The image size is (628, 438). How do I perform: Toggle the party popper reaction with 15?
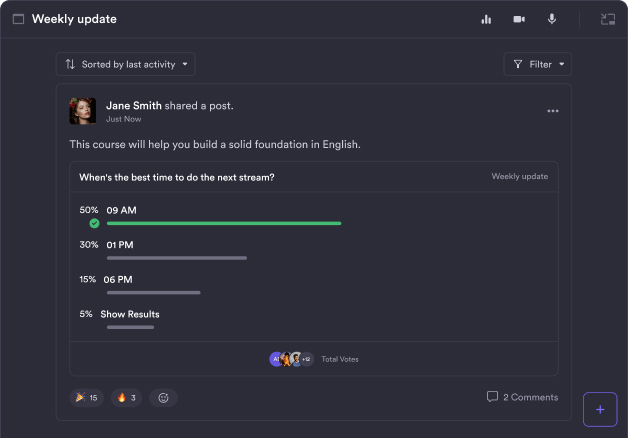click(87, 398)
